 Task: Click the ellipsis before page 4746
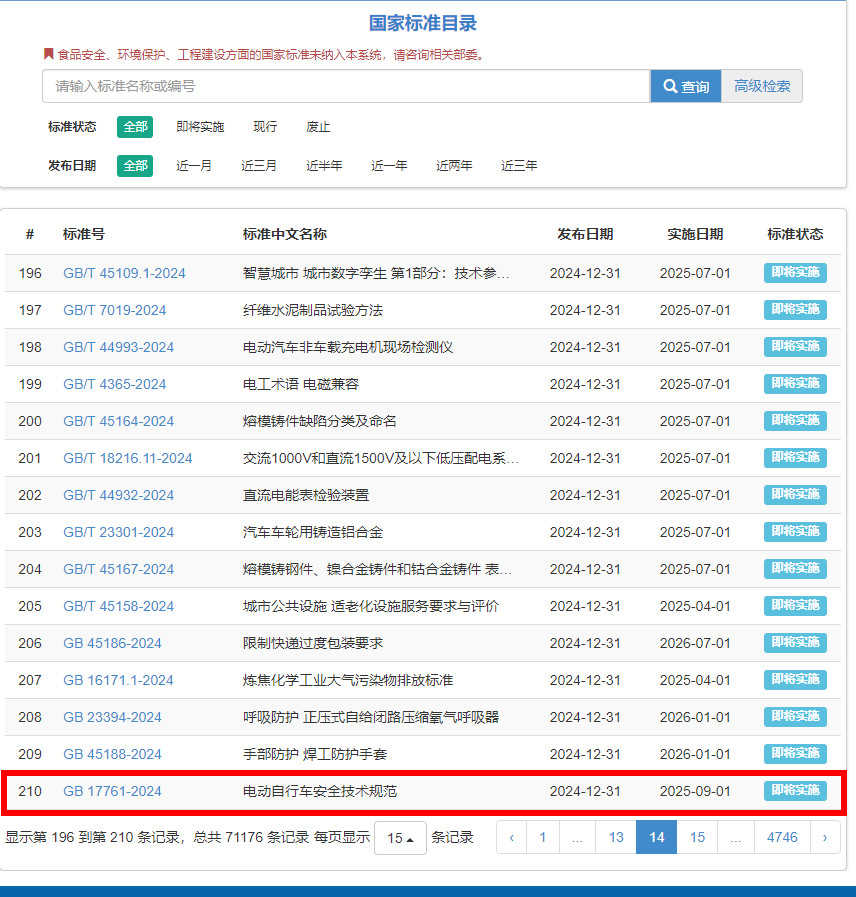coord(735,837)
